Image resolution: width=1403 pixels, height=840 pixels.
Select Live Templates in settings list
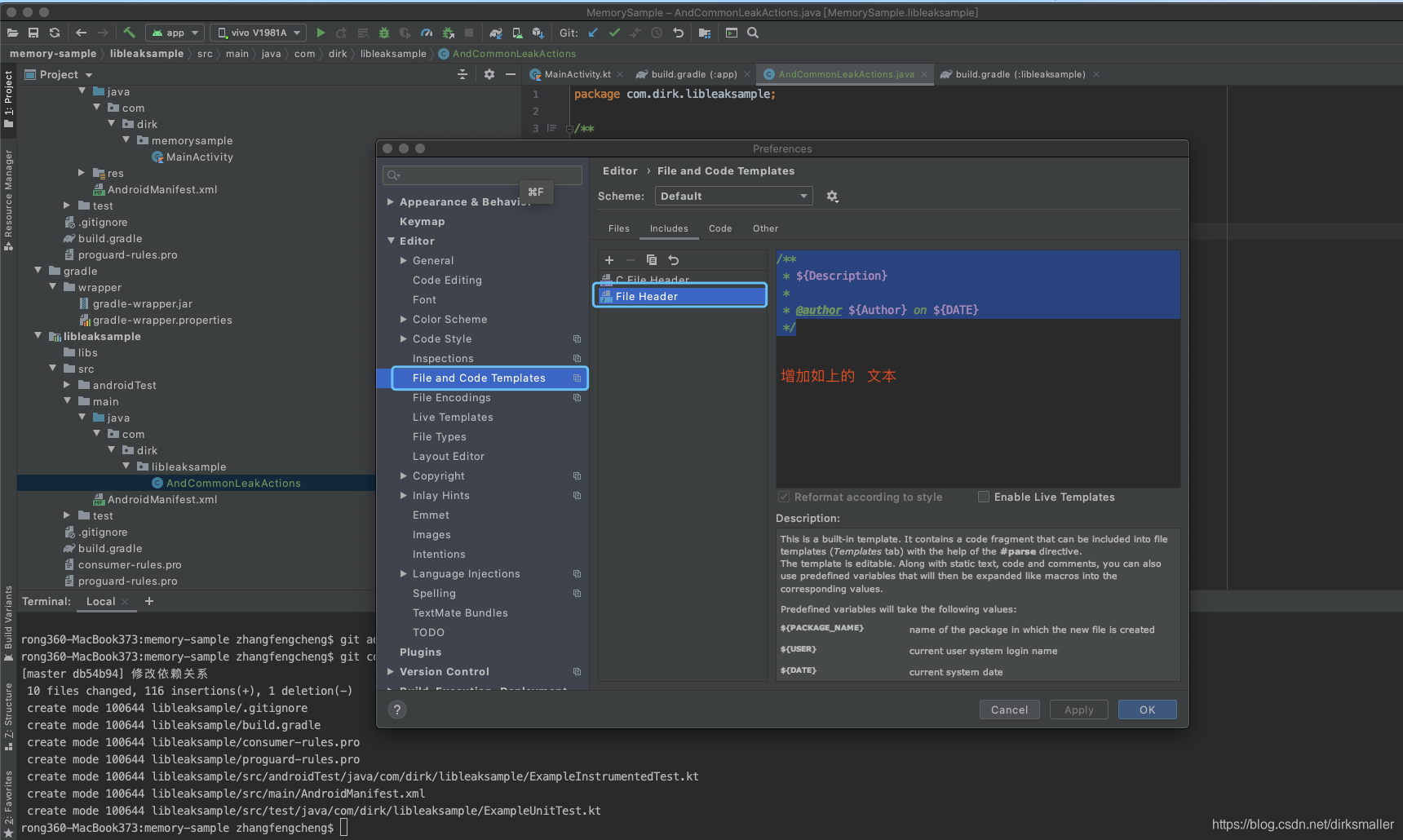pos(453,417)
